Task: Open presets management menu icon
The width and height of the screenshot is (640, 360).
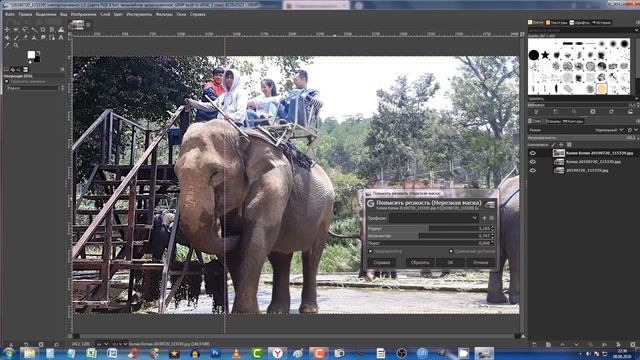Action: [491, 218]
